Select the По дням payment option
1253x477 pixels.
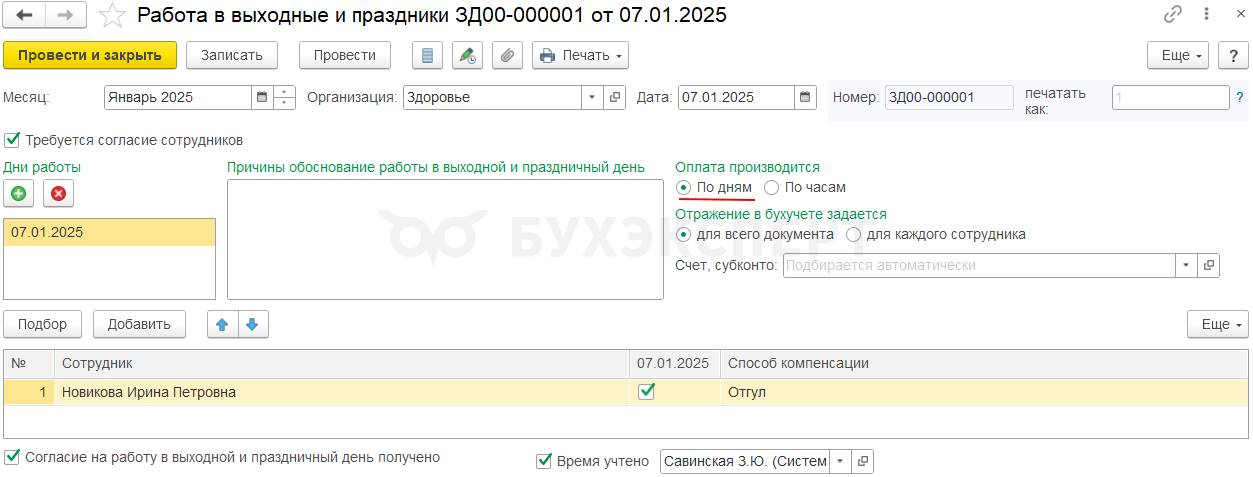(x=683, y=187)
